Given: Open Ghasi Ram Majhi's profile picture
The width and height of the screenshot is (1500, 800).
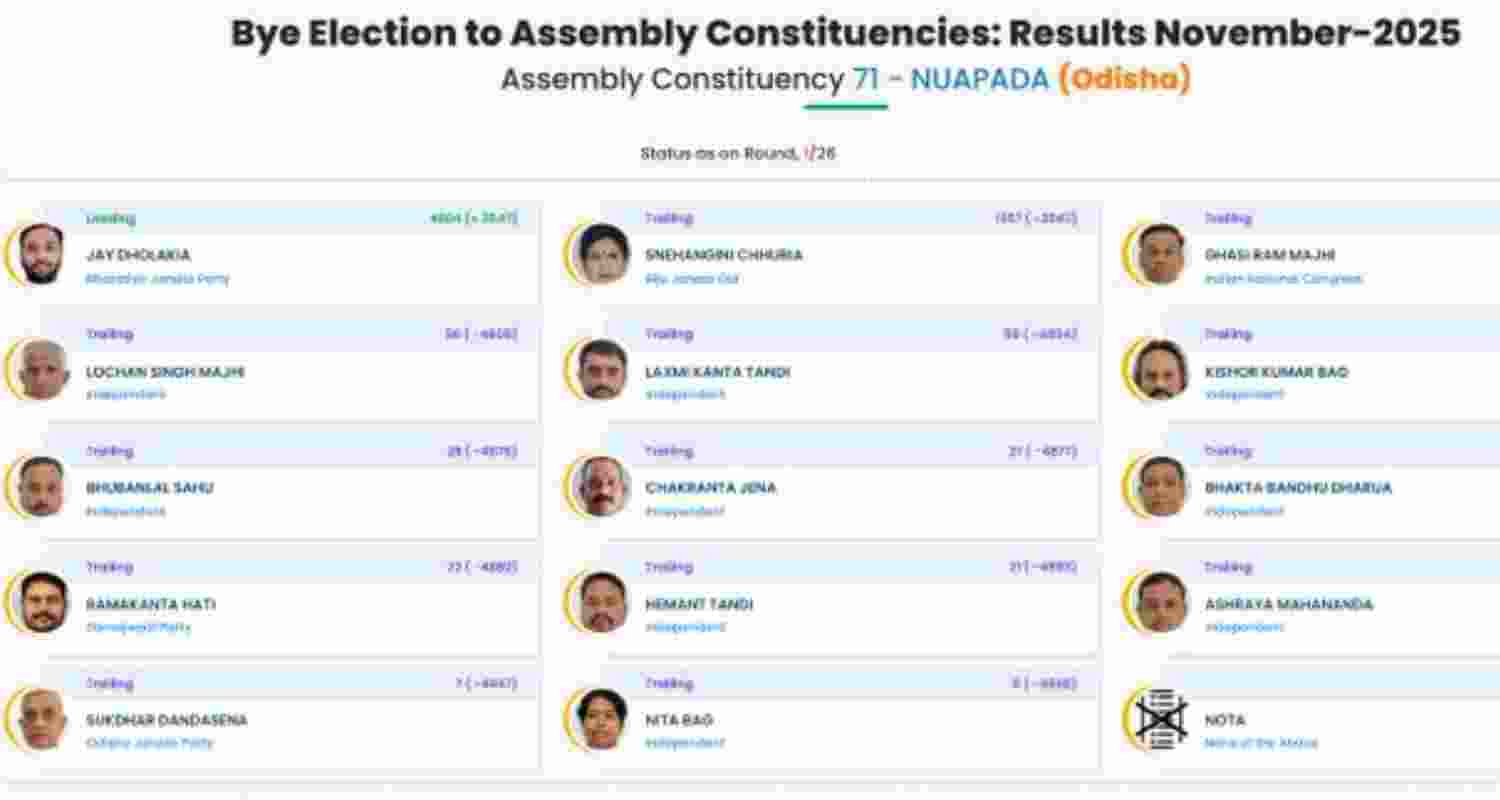Looking at the screenshot, I should 1160,253.
